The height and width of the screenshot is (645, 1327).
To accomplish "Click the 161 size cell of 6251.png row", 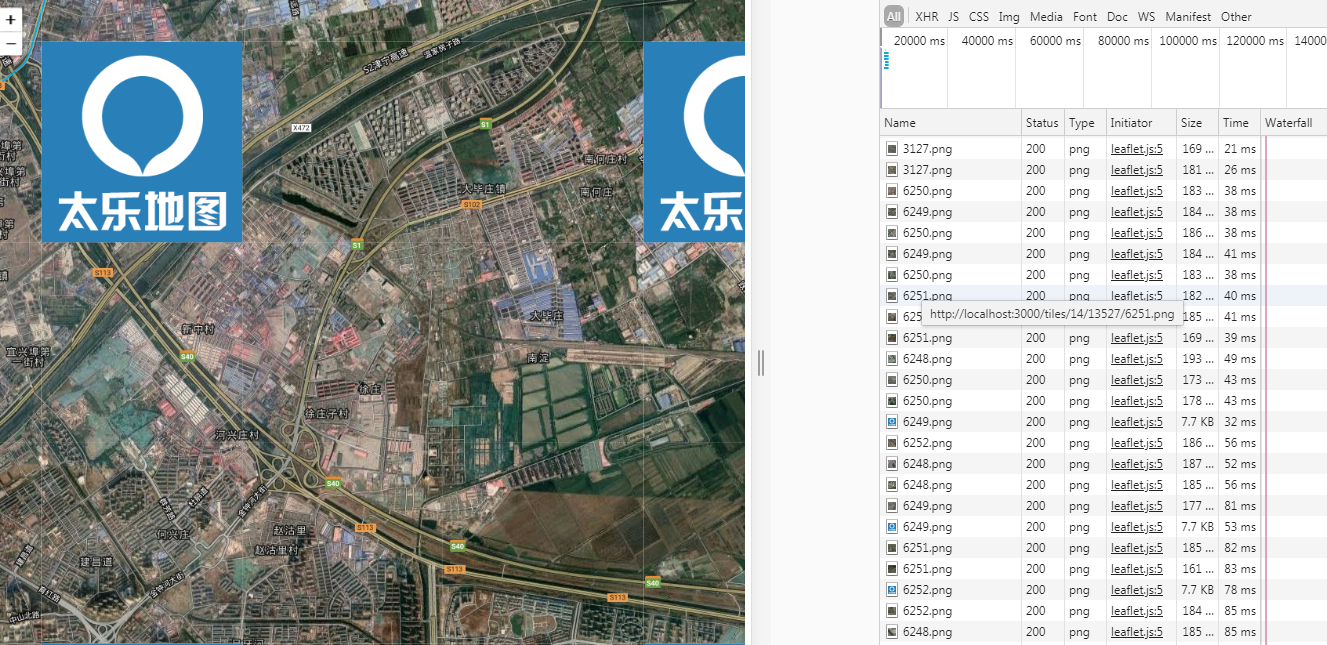I will (x=1197, y=569).
